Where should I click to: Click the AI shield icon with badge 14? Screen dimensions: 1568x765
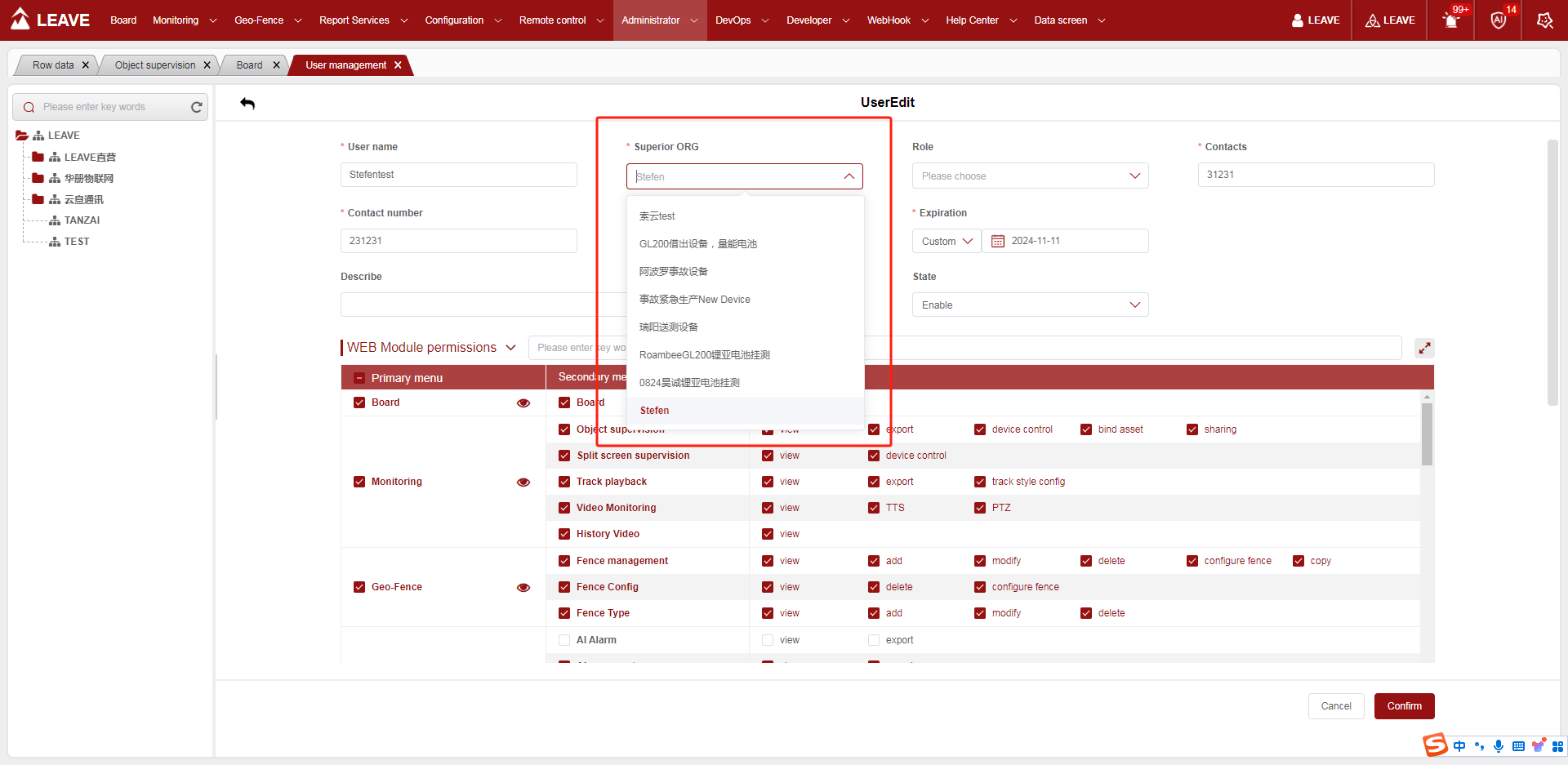pyautogui.click(x=1498, y=20)
